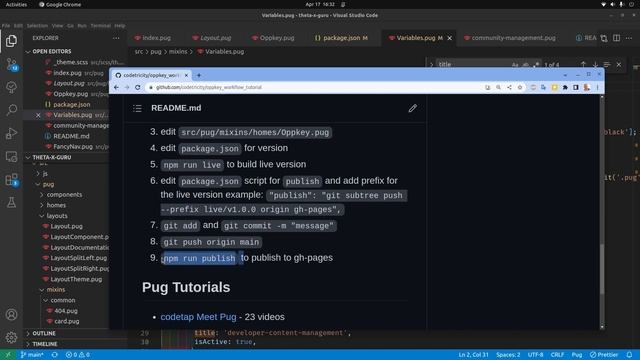Close the find widget
This screenshot has width=640, height=360.
[x=619, y=64]
